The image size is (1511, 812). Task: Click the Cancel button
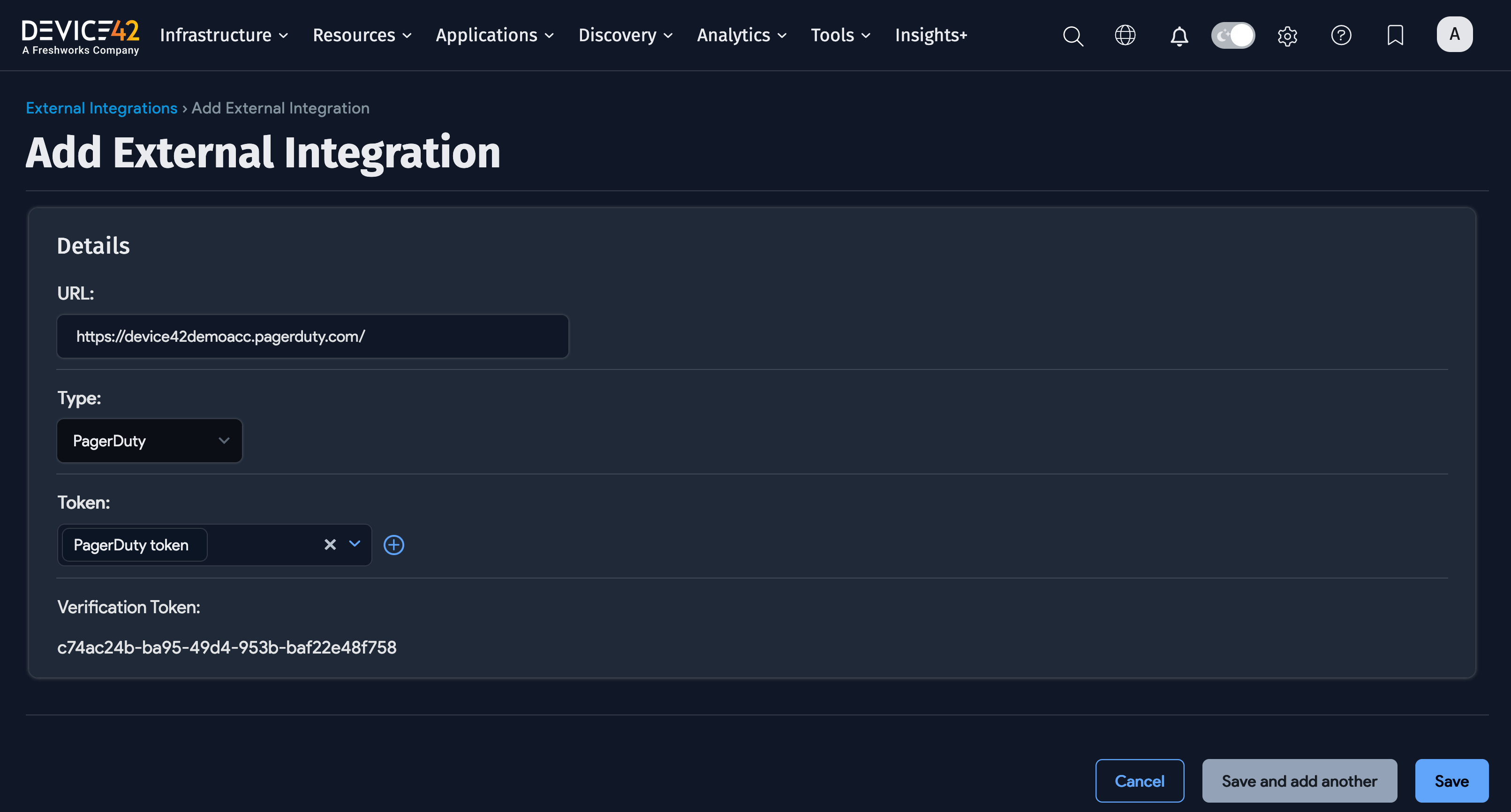click(1140, 780)
